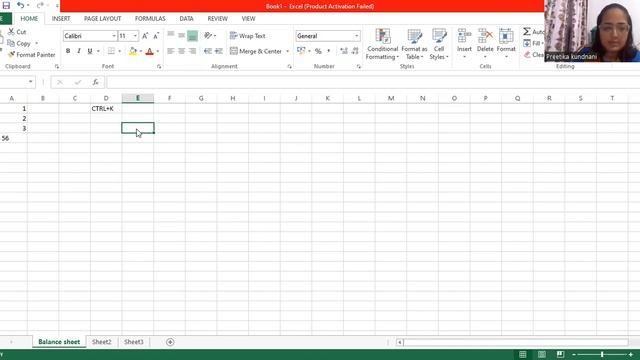The height and width of the screenshot is (360, 640).
Task: Align cell text to the left
Action: [171, 51]
